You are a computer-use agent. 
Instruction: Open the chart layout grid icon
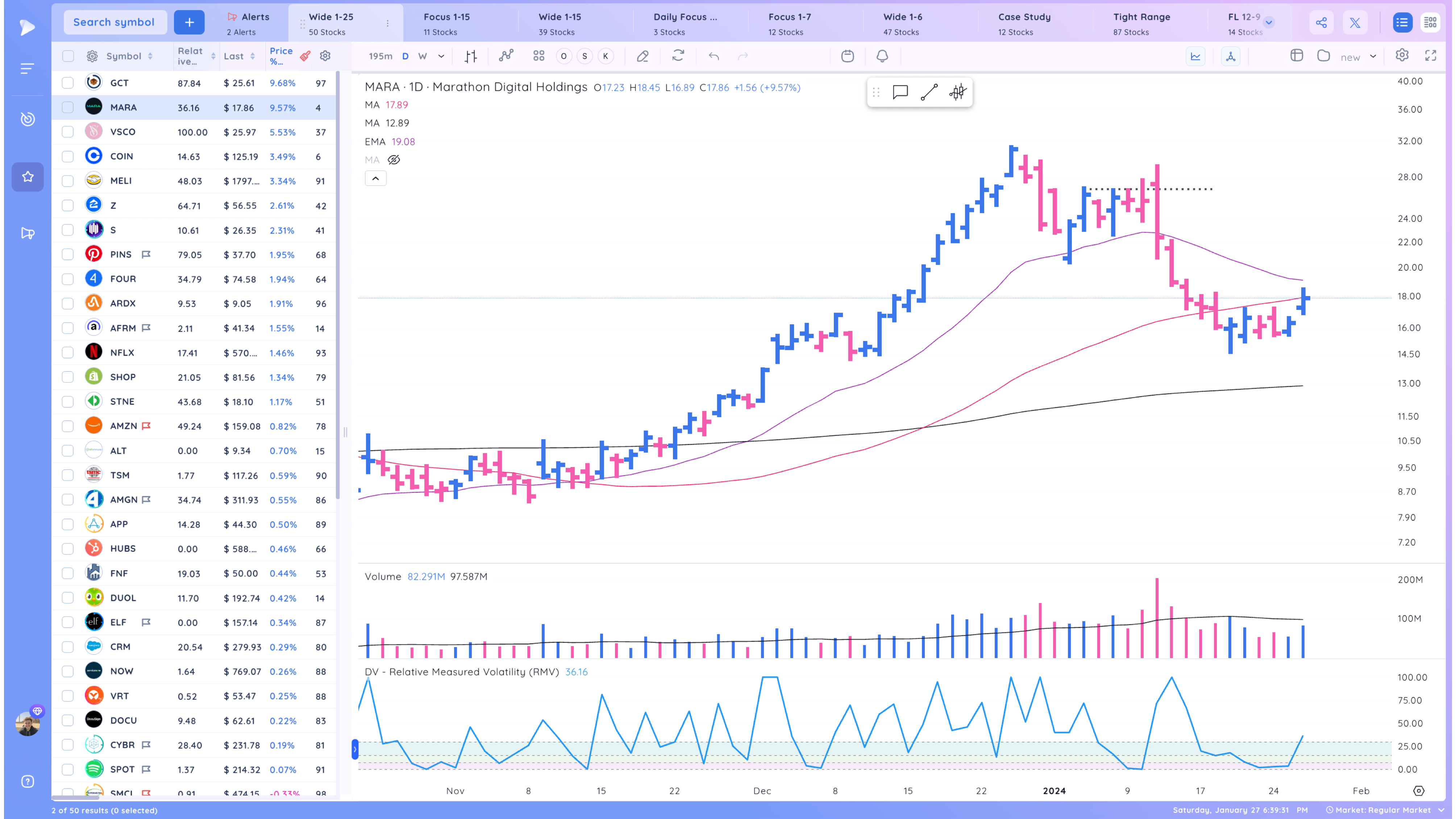pos(538,56)
